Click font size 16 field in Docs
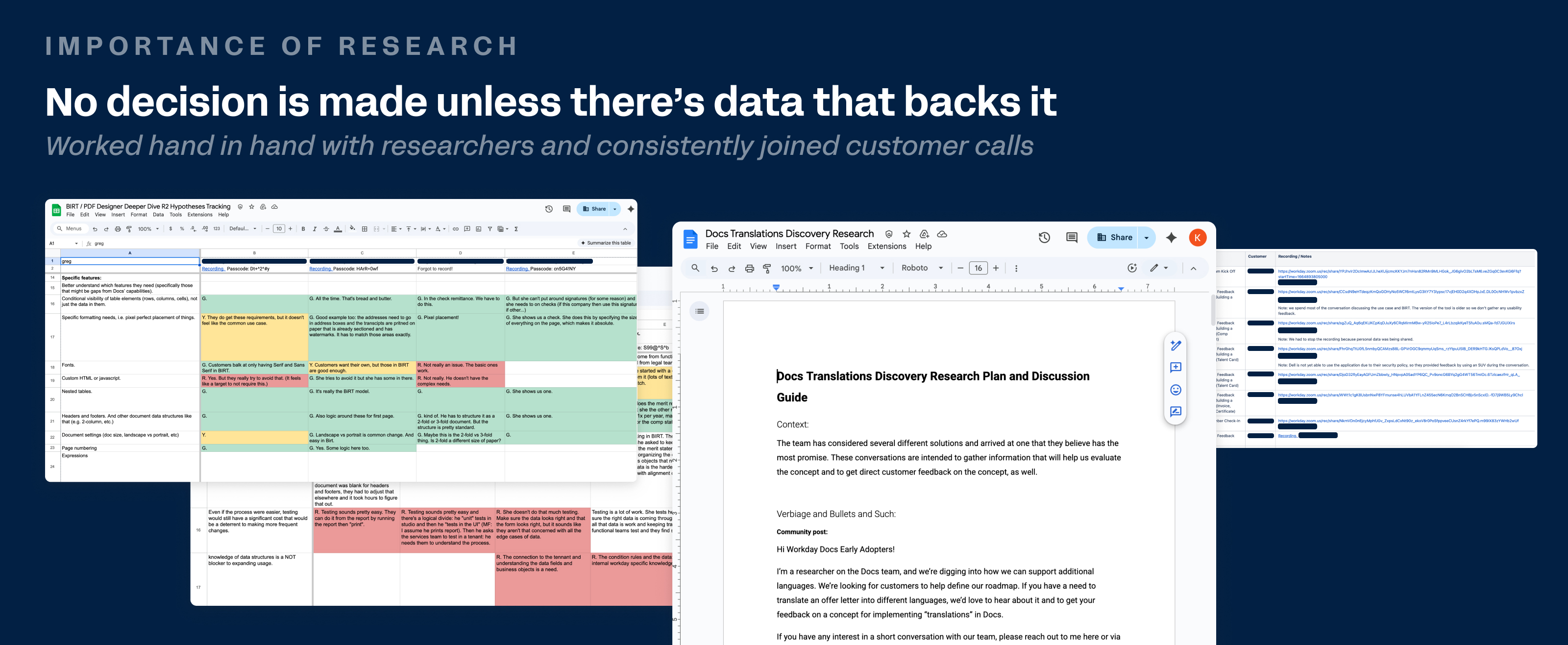 point(978,268)
